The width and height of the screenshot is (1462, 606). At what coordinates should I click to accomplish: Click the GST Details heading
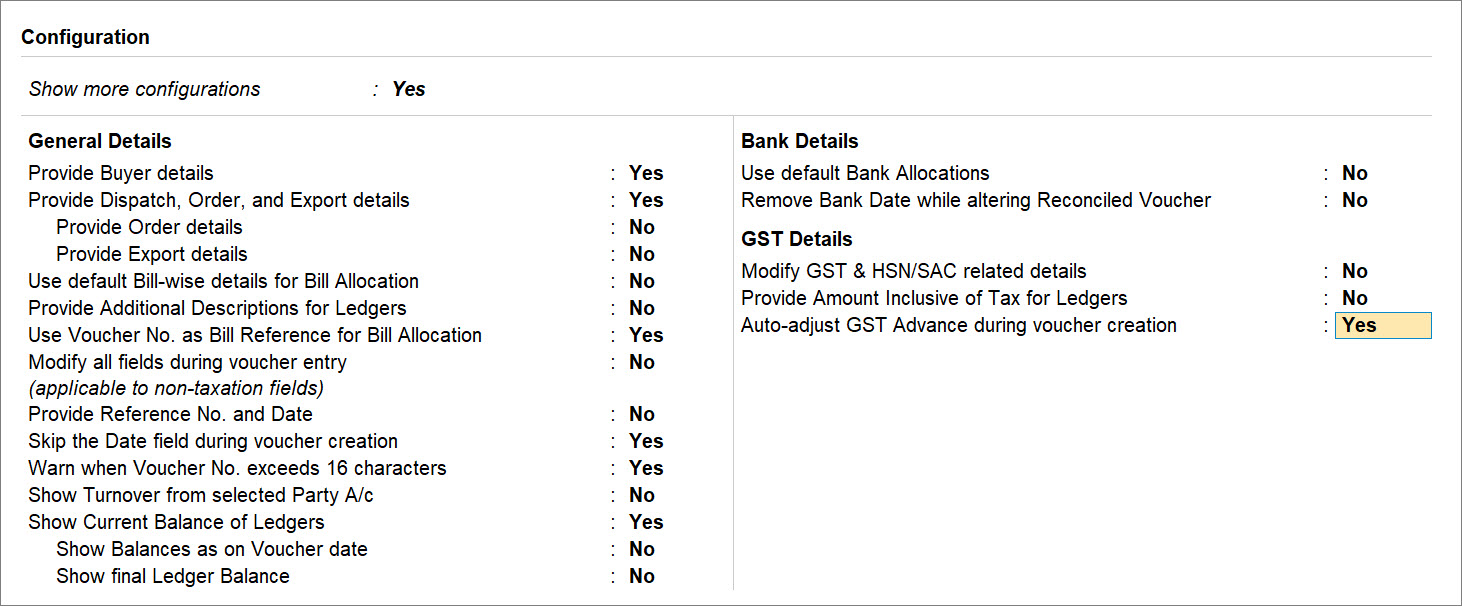(x=797, y=239)
